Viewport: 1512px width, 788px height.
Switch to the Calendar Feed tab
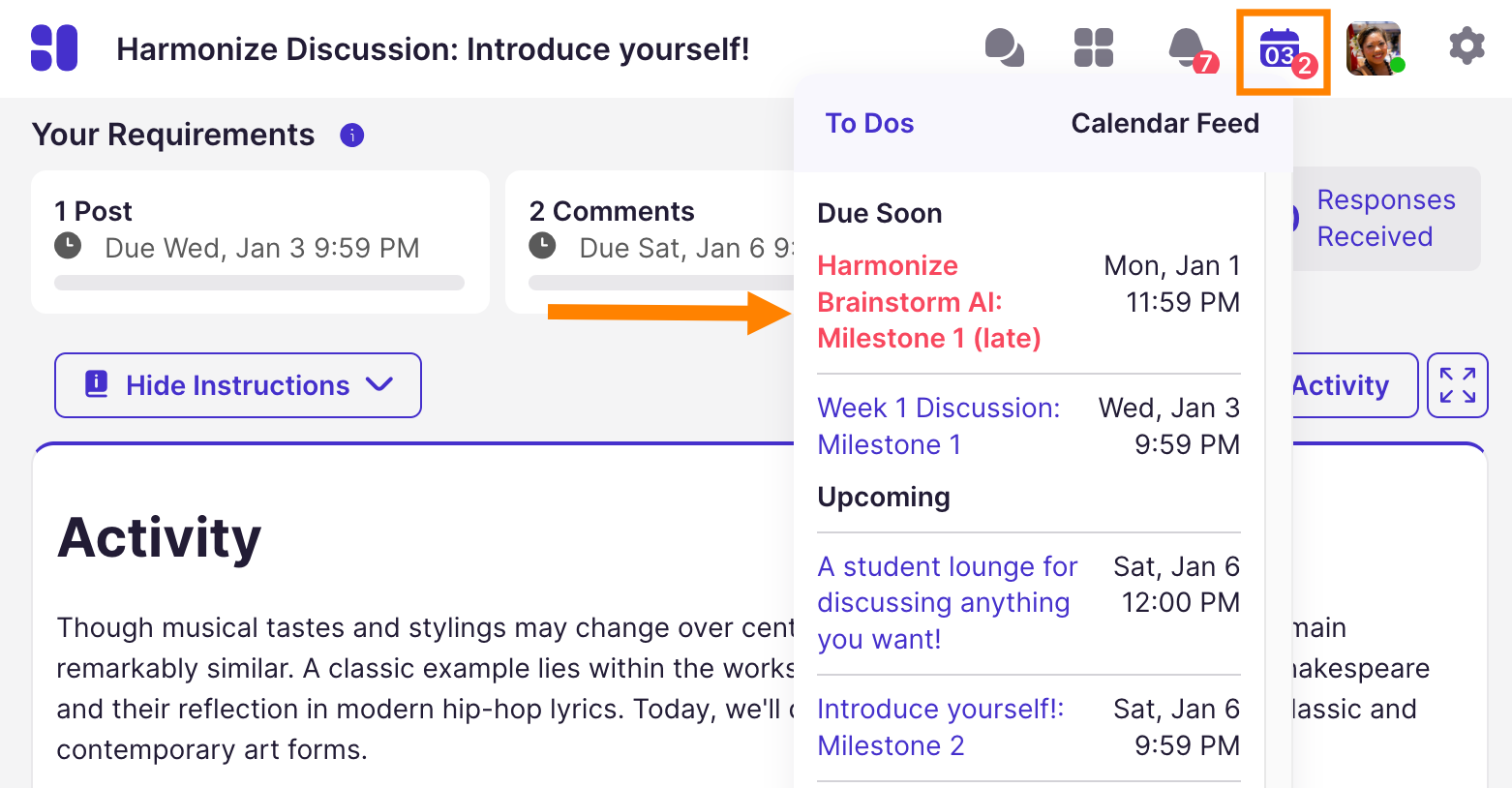(1164, 124)
